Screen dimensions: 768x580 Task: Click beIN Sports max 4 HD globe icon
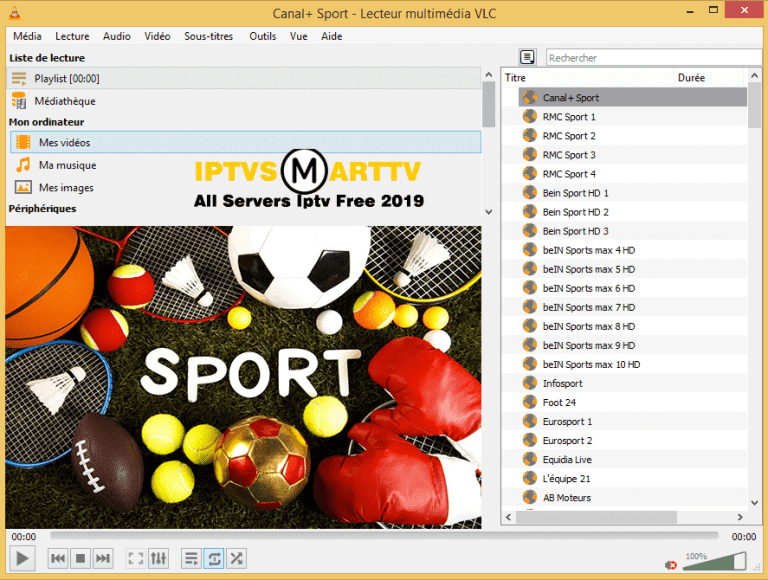(x=529, y=250)
